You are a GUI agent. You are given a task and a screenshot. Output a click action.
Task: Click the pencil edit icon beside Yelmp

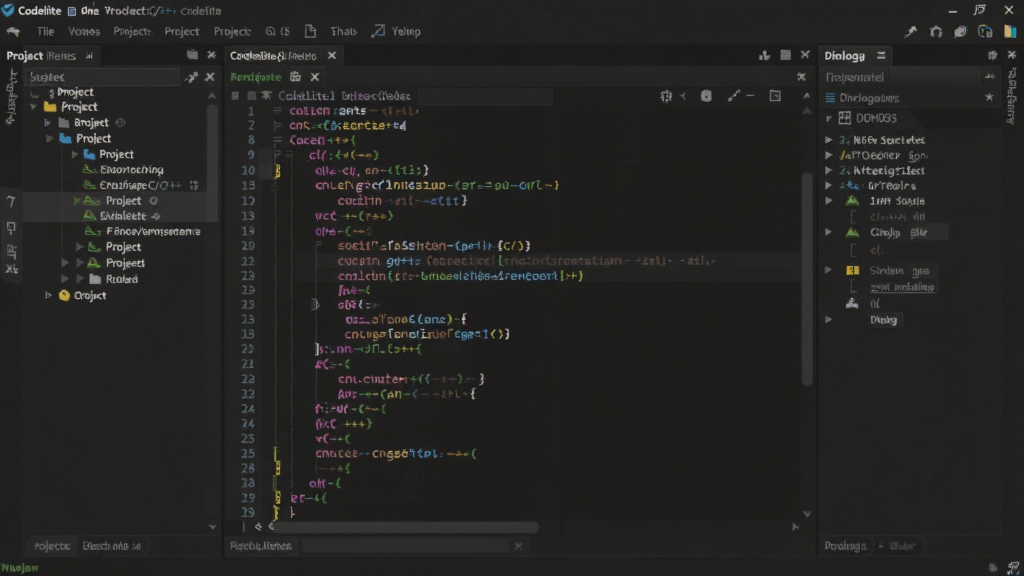click(378, 31)
